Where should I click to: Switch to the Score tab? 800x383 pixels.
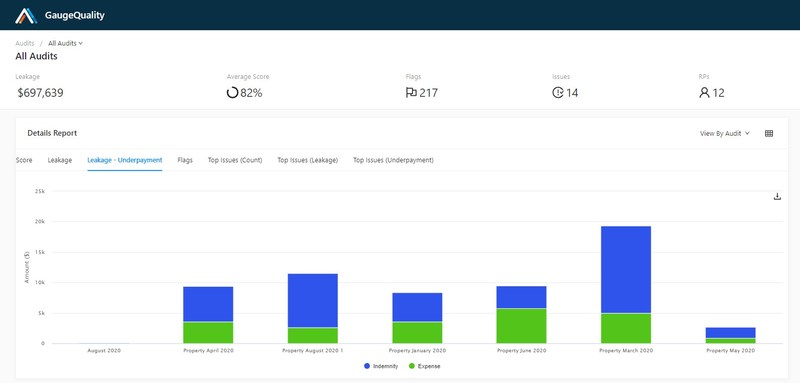tap(24, 160)
